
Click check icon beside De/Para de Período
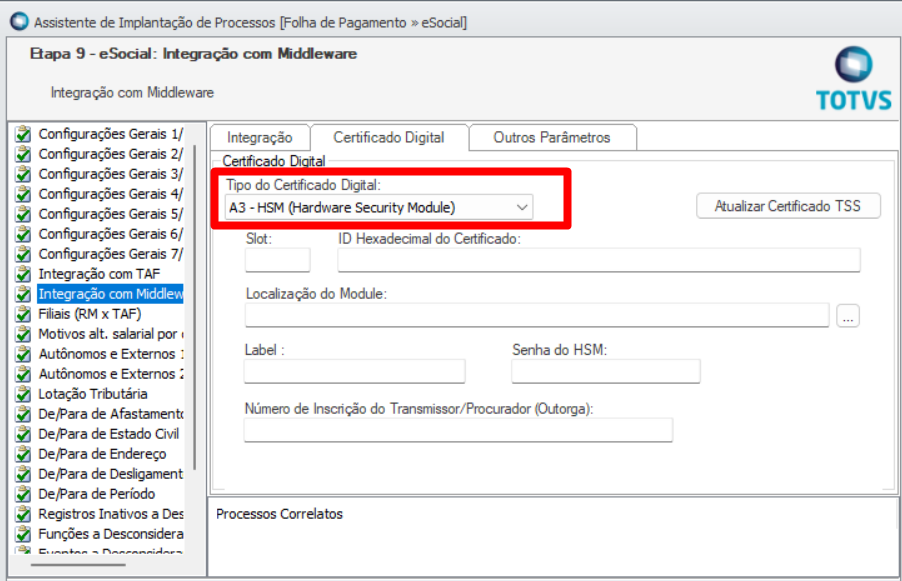[23, 494]
